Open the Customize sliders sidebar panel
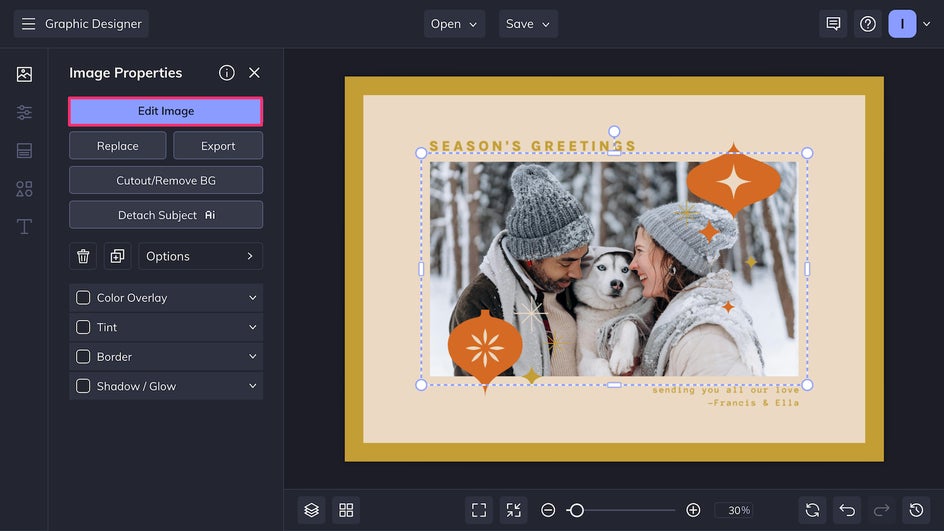Image resolution: width=944 pixels, height=531 pixels. point(24,112)
